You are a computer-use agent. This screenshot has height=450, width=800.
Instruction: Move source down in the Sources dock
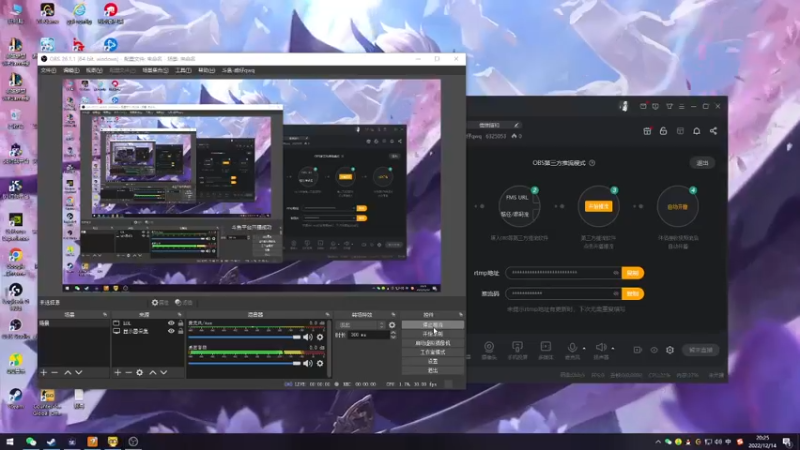pyautogui.click(x=164, y=372)
